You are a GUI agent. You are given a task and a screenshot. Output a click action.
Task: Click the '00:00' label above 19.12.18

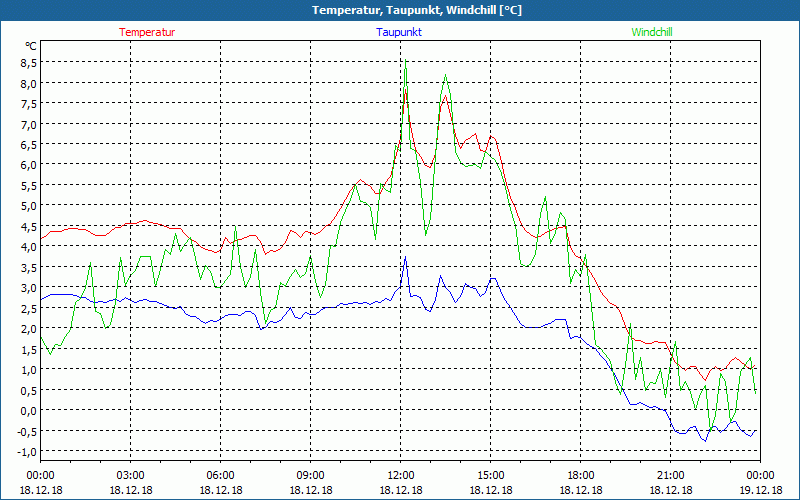[x=760, y=475]
